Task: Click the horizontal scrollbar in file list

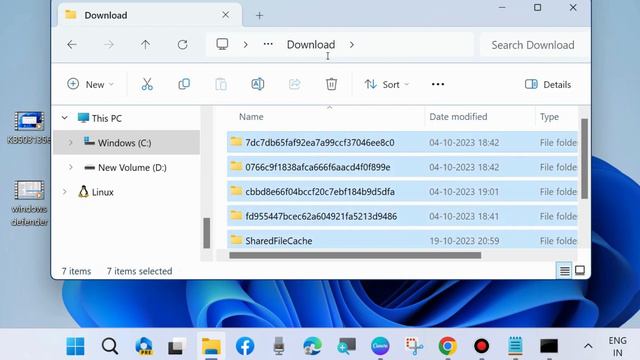Action: [355, 256]
